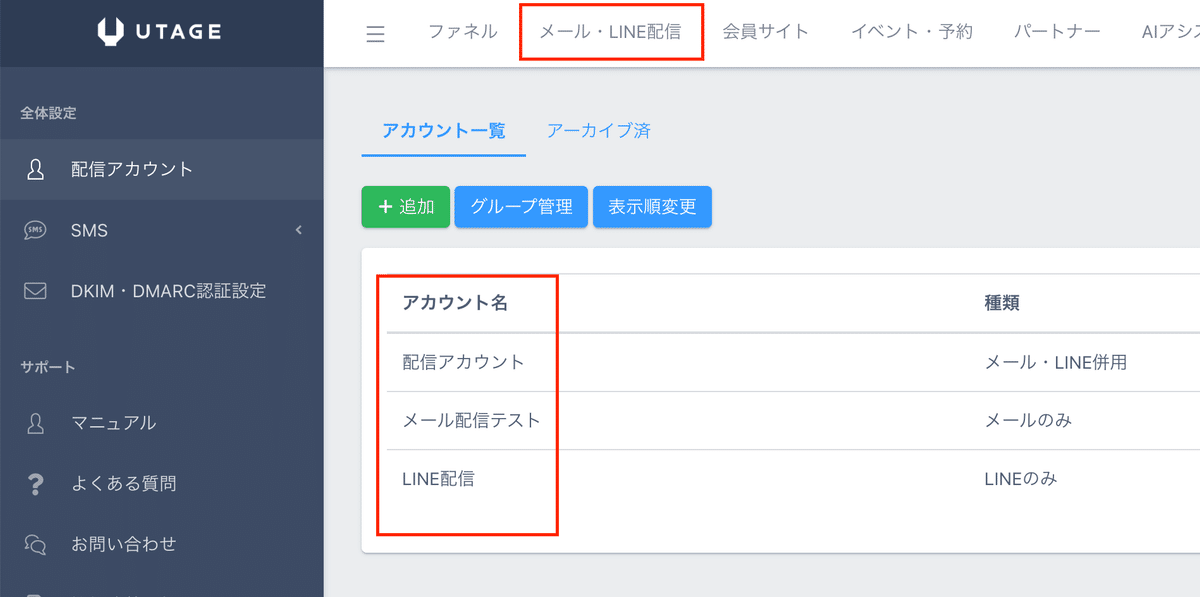
Task: Click the 表示順変更 button
Action: click(x=652, y=207)
